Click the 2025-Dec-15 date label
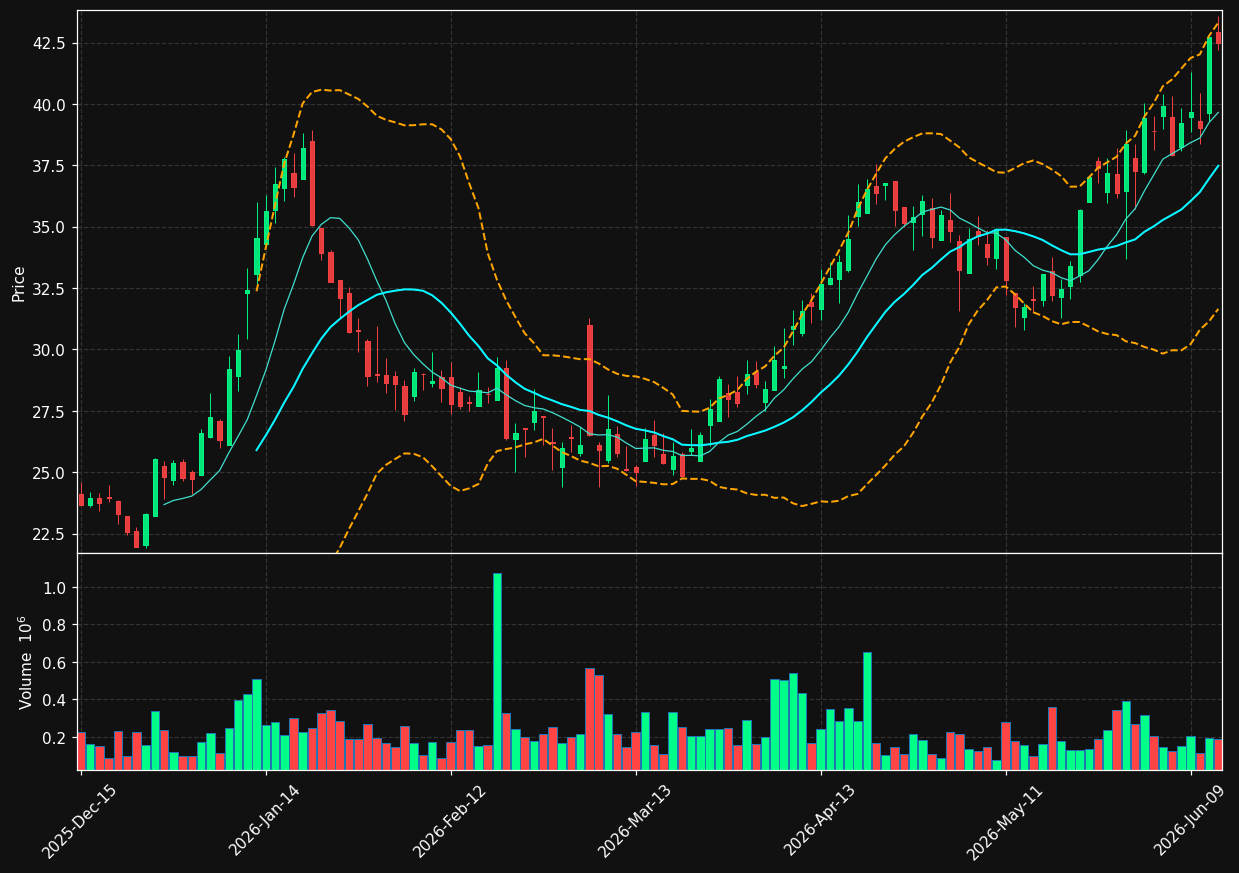1239x873 pixels. (79, 821)
